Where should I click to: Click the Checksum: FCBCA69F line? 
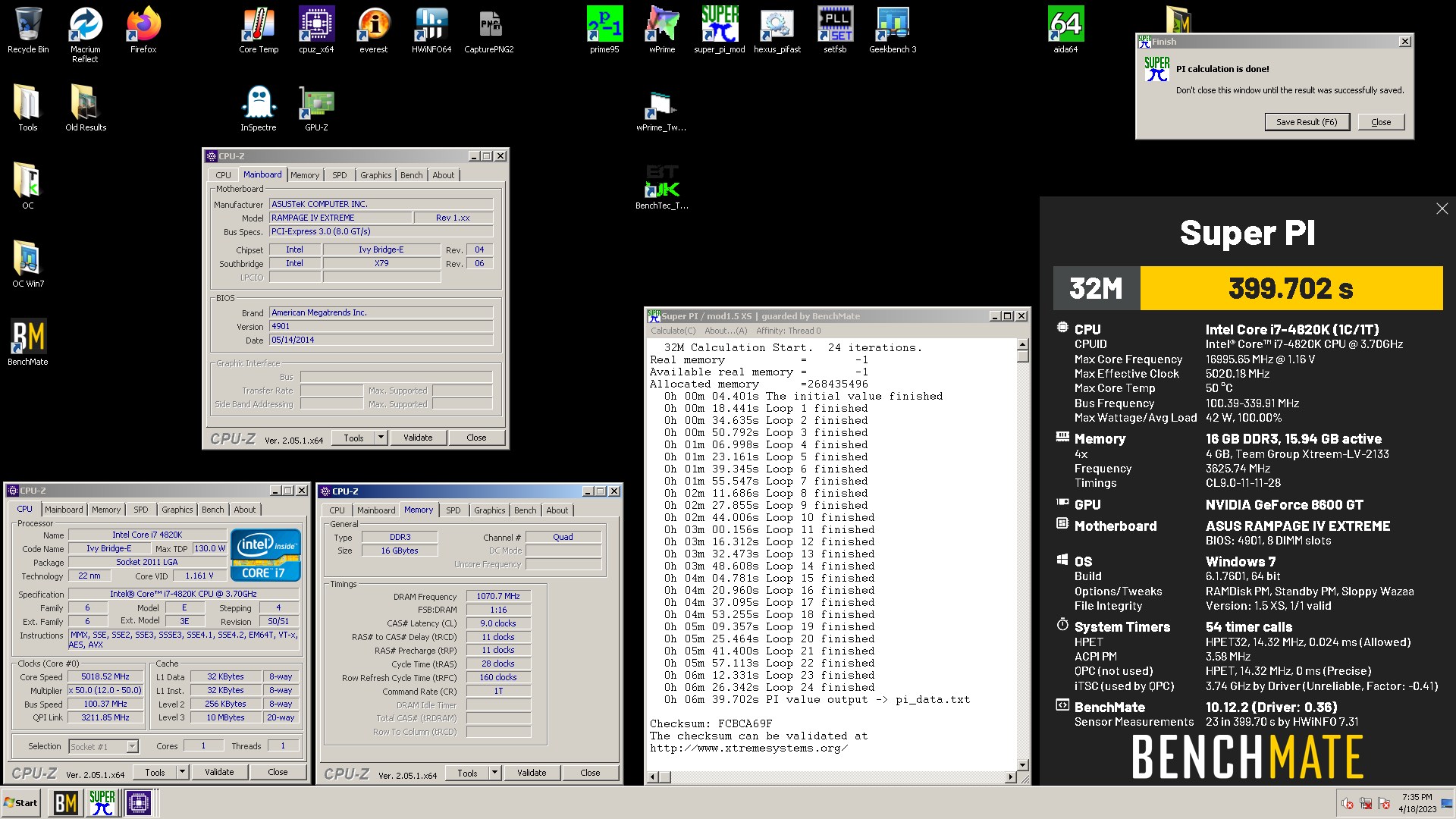tap(711, 723)
